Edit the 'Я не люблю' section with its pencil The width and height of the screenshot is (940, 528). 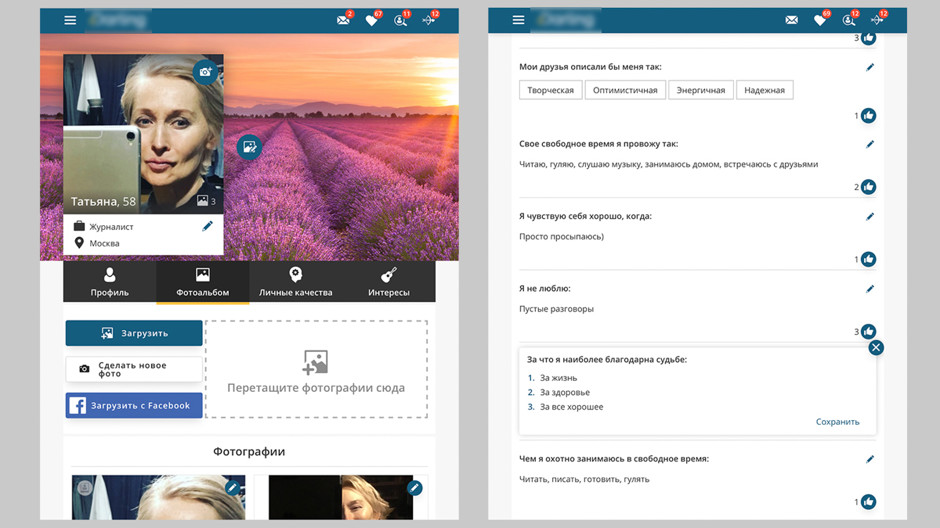point(870,289)
